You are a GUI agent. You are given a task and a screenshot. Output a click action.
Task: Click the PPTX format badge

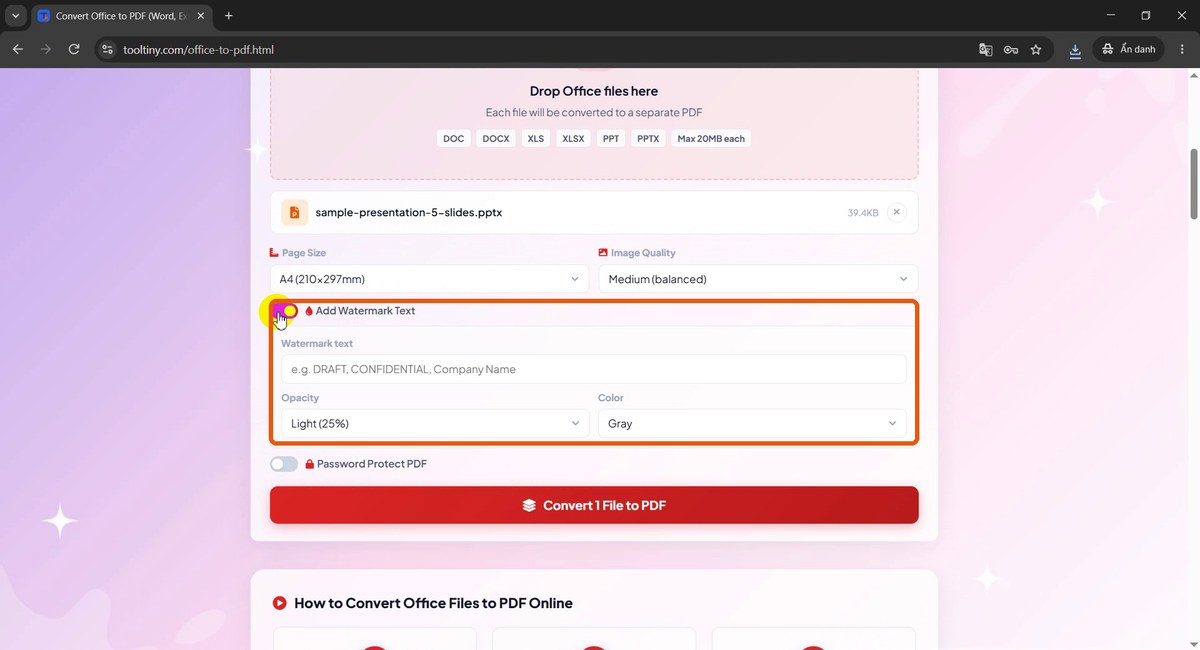click(x=648, y=139)
